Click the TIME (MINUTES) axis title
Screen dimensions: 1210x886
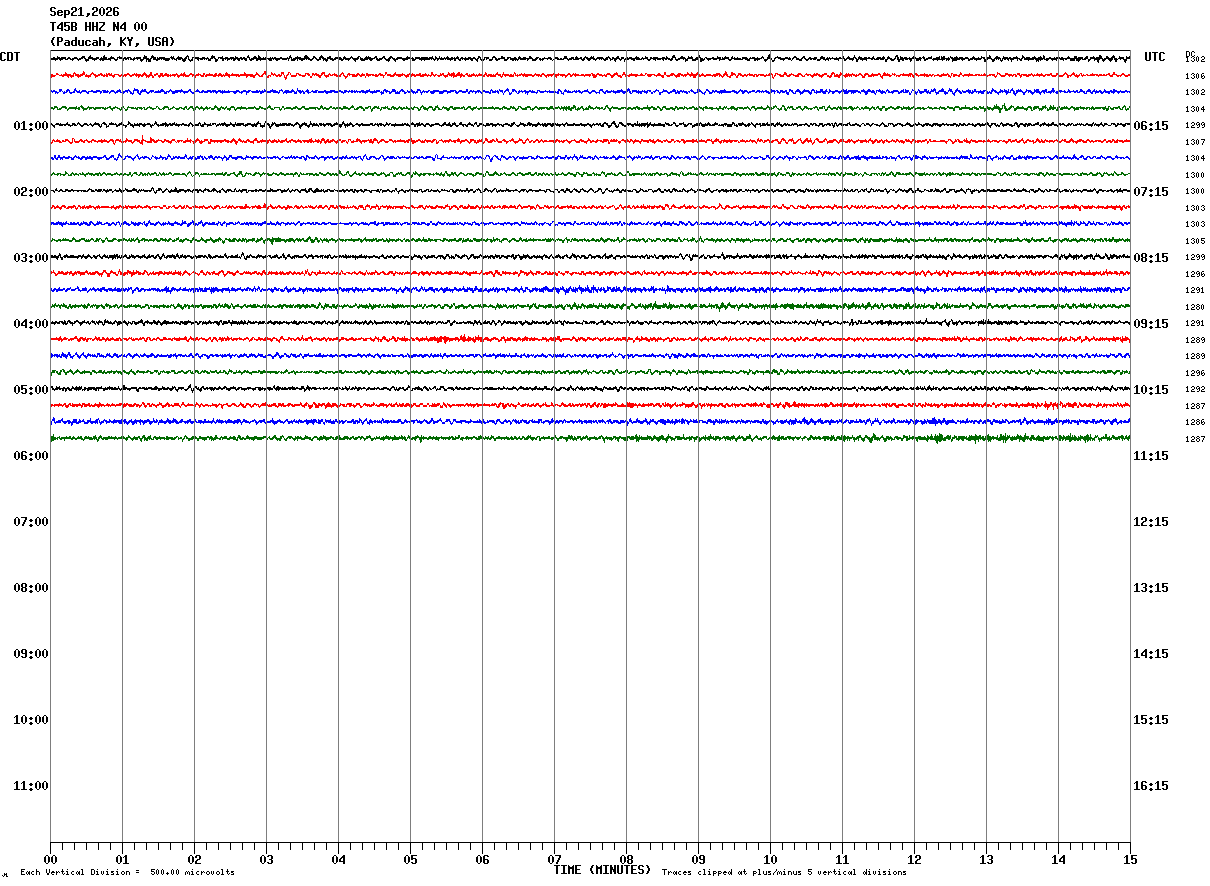point(602,870)
